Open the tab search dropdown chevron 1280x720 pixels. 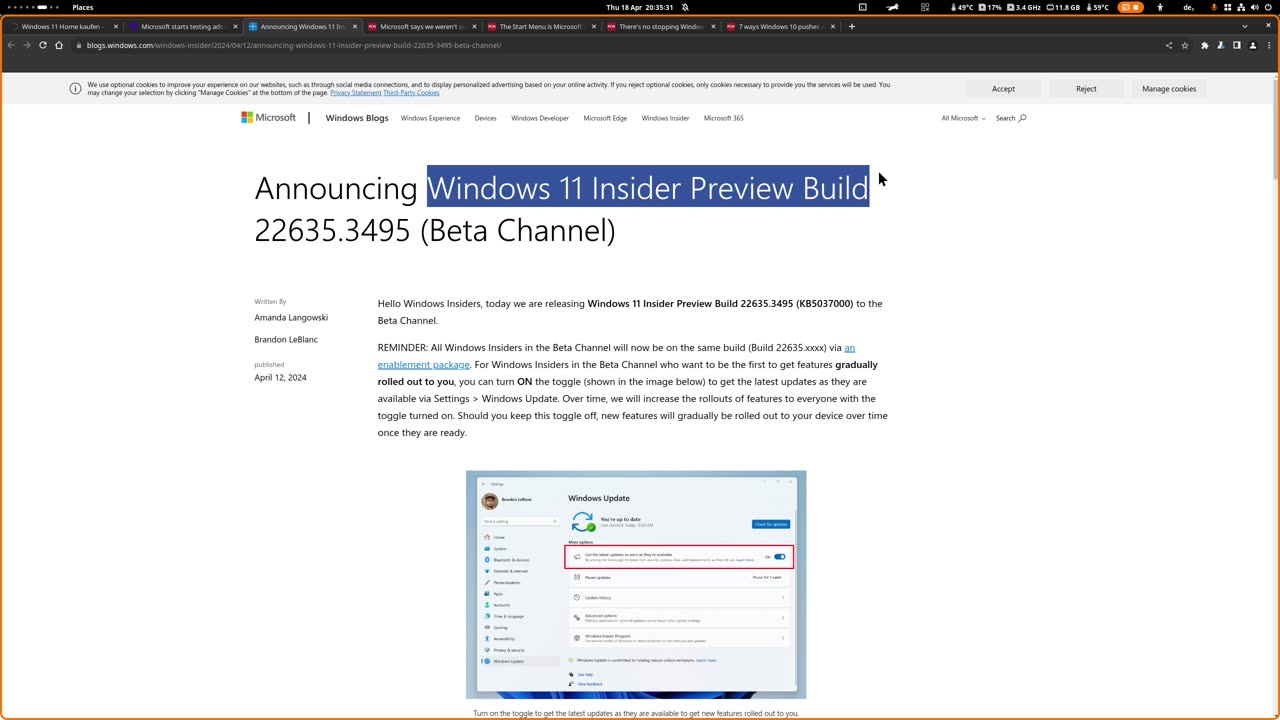(1245, 27)
